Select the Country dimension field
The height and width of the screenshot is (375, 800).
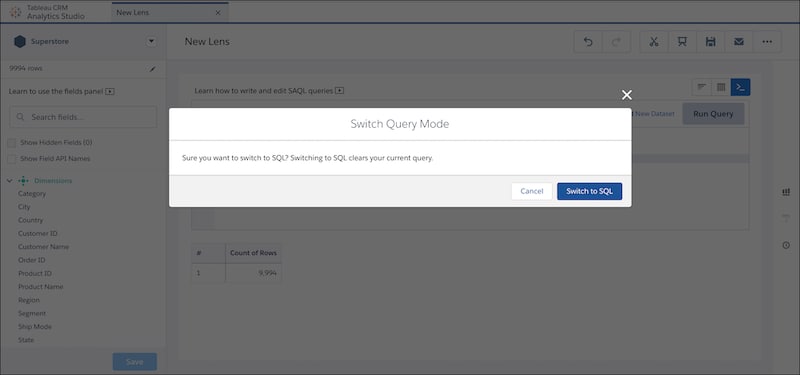[31, 220]
